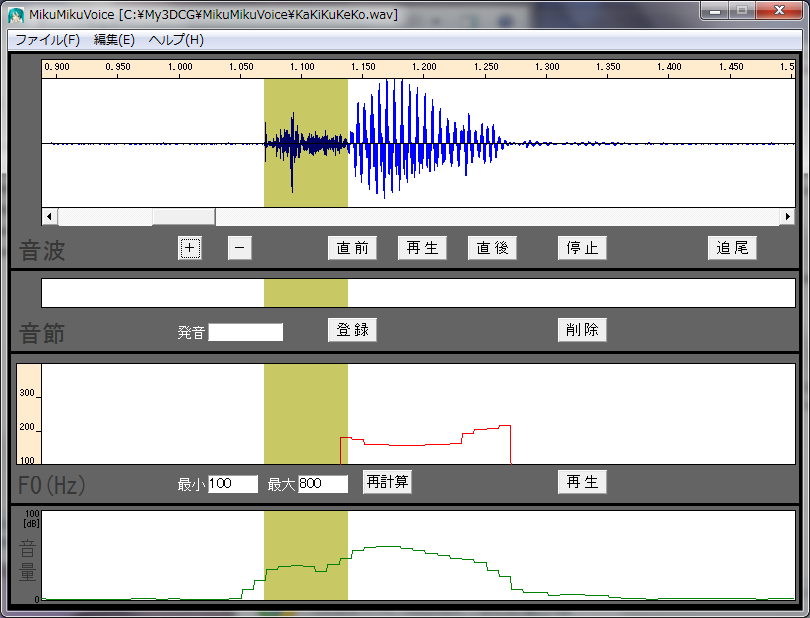This screenshot has width=810, height=618.
Task: Click the highlighted region in the 音節 syllable bar
Action: click(306, 293)
